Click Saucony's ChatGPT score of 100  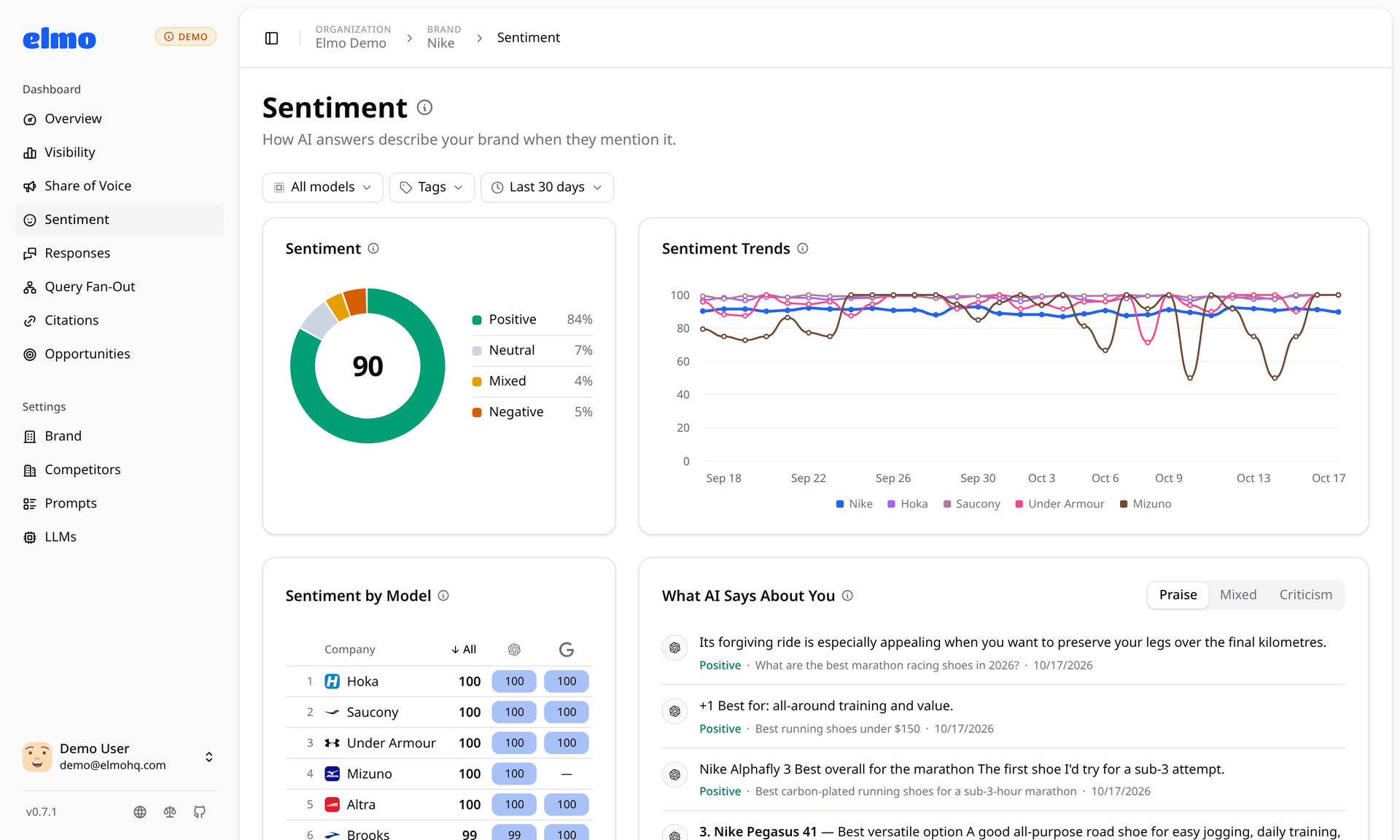[x=514, y=712]
